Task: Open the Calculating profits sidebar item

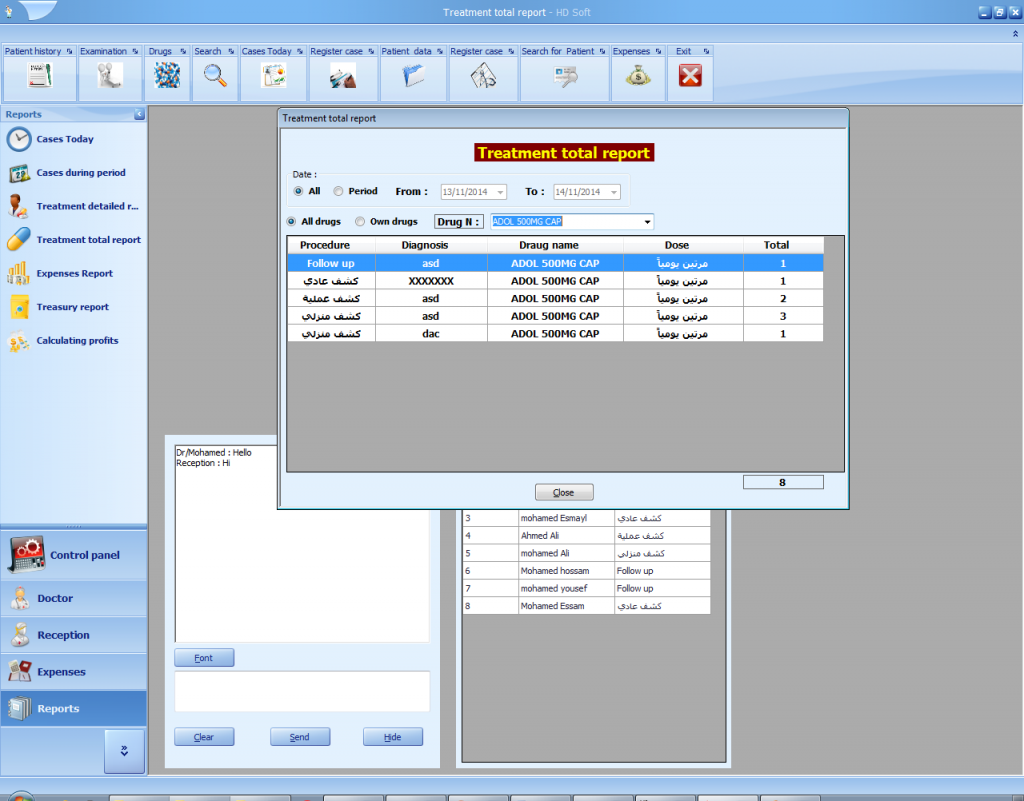Action: click(77, 341)
